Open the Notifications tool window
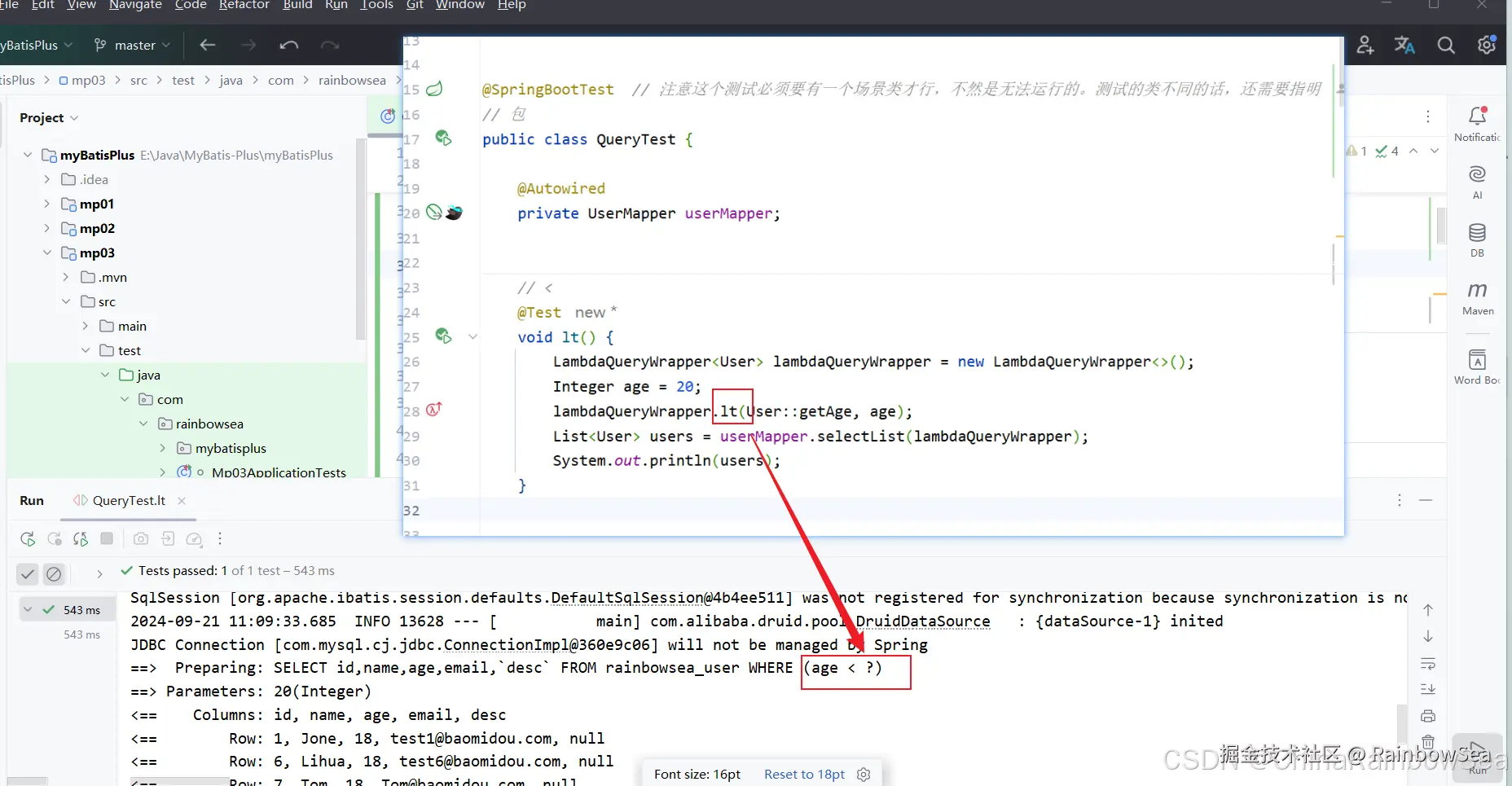1512x786 pixels. 1477,124
